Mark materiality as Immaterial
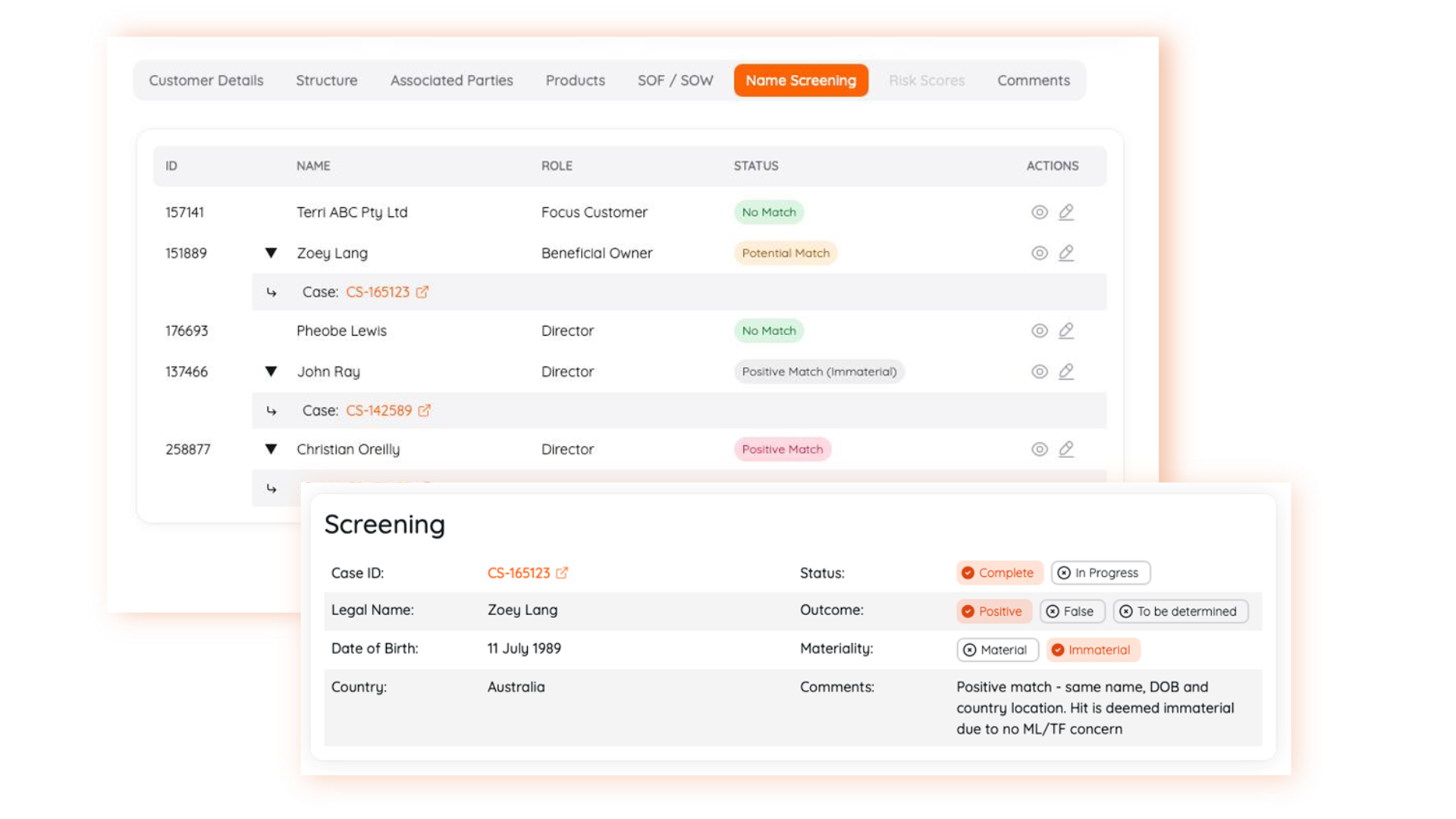The image size is (1456, 819). [x=1093, y=650]
